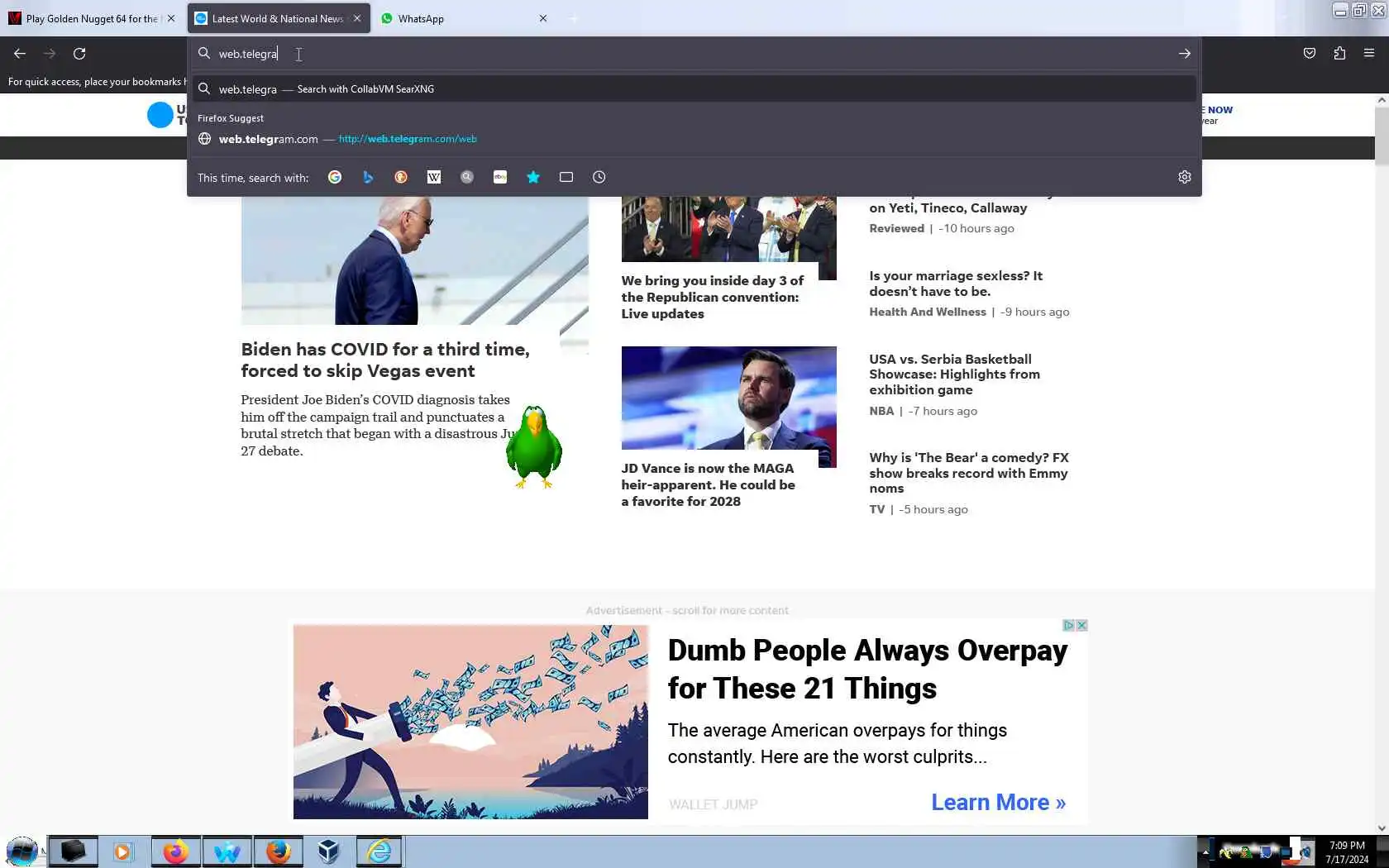The width and height of the screenshot is (1389, 868).
Task: Open the VirtualBox taskbar icon
Action: click(x=328, y=851)
